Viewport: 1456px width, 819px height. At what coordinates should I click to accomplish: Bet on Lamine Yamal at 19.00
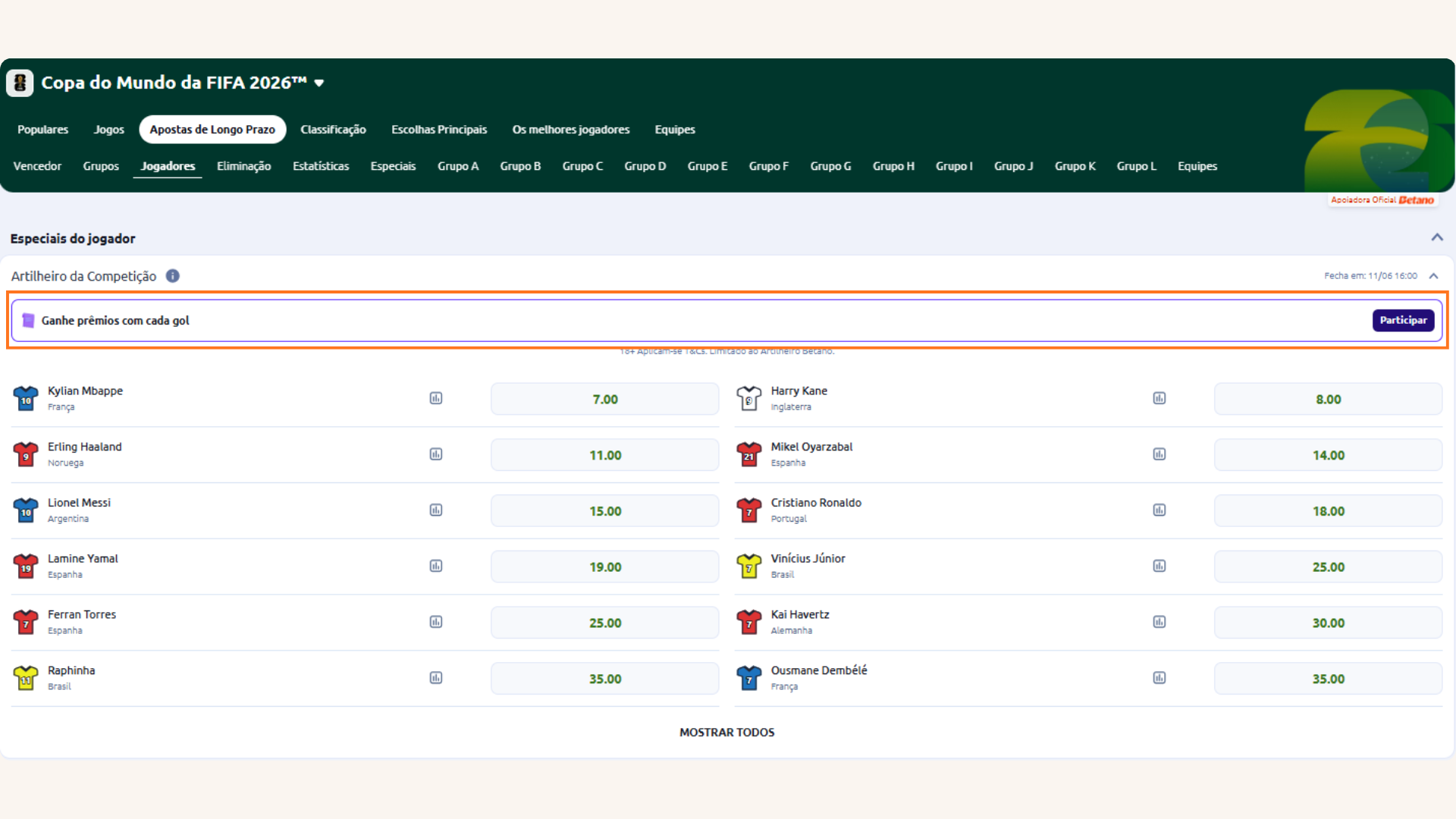tap(605, 566)
